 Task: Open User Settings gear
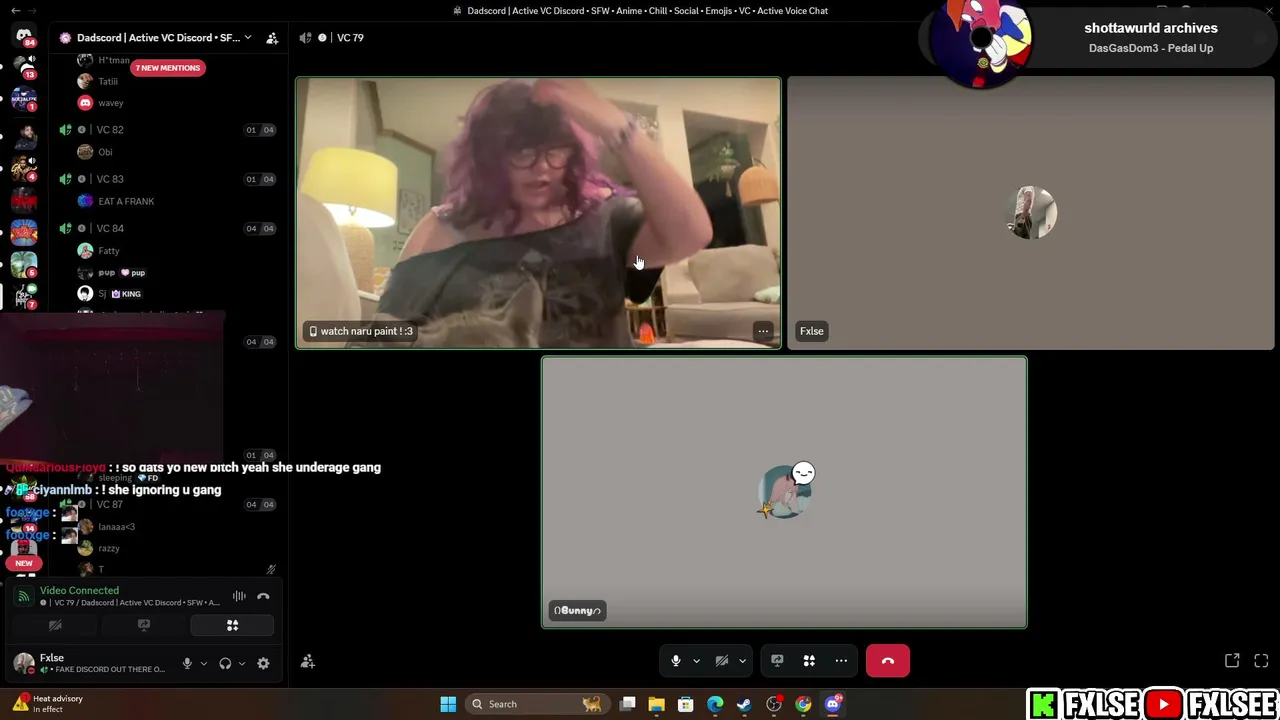coord(263,664)
